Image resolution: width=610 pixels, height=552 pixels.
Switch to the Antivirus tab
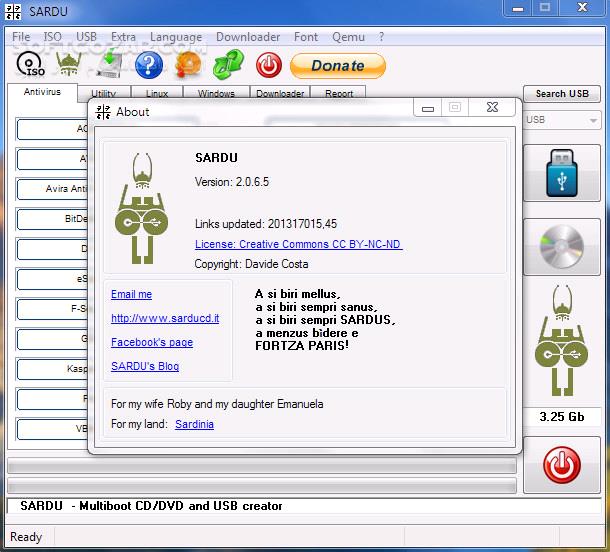(x=42, y=92)
